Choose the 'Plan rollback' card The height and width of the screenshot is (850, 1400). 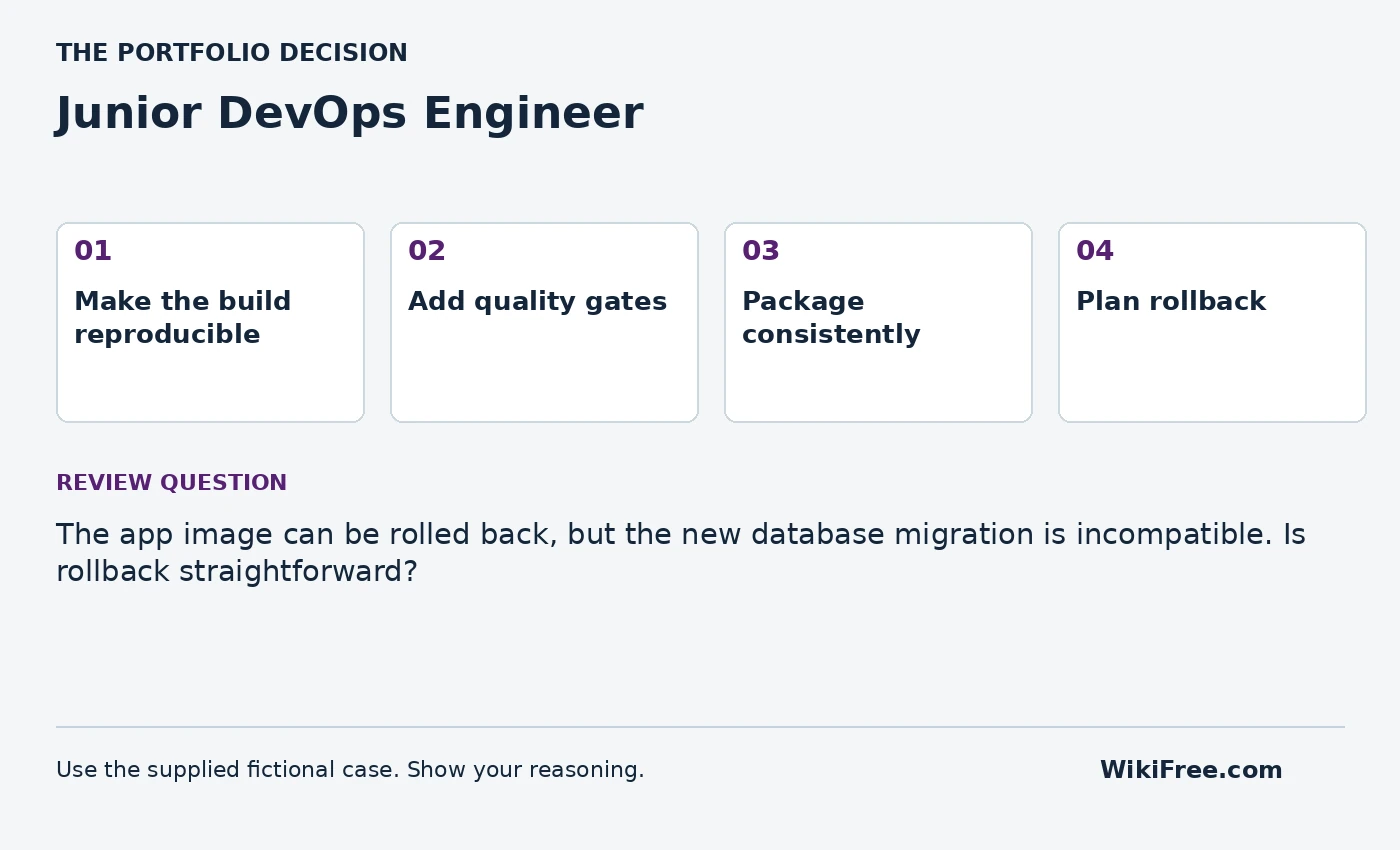(x=1212, y=322)
